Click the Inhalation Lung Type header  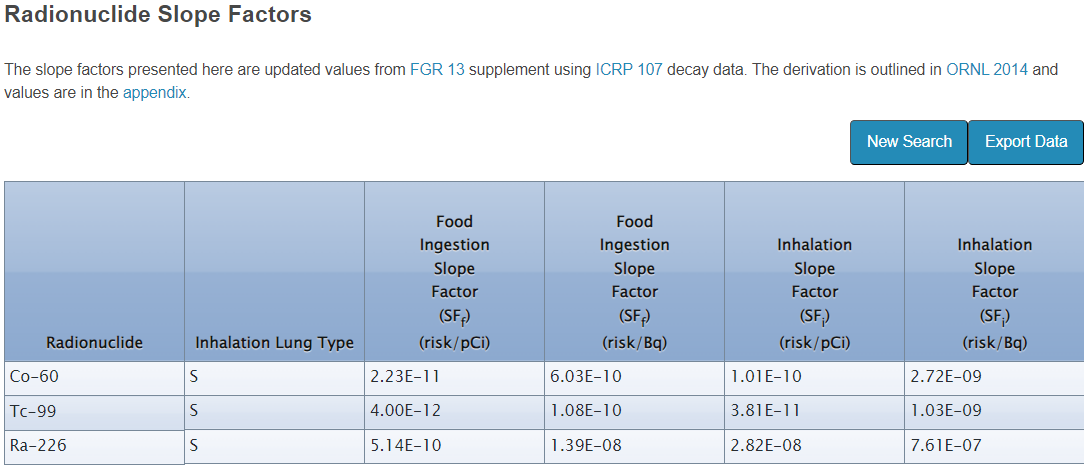(274, 343)
